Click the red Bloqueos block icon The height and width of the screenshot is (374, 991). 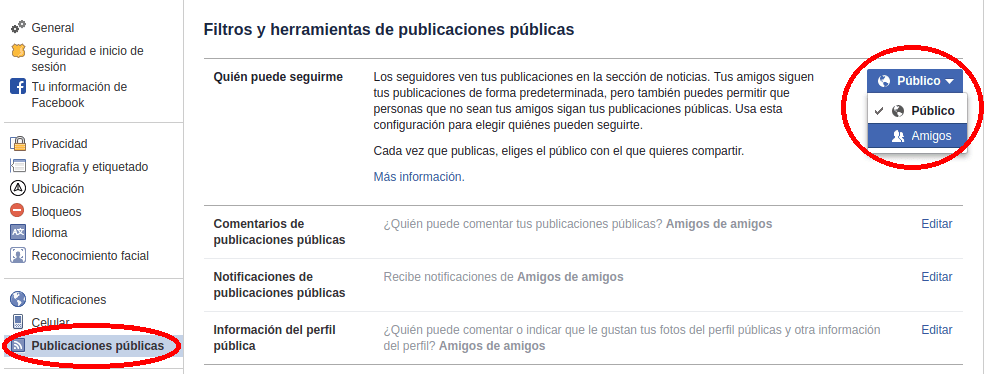pyautogui.click(x=18, y=211)
